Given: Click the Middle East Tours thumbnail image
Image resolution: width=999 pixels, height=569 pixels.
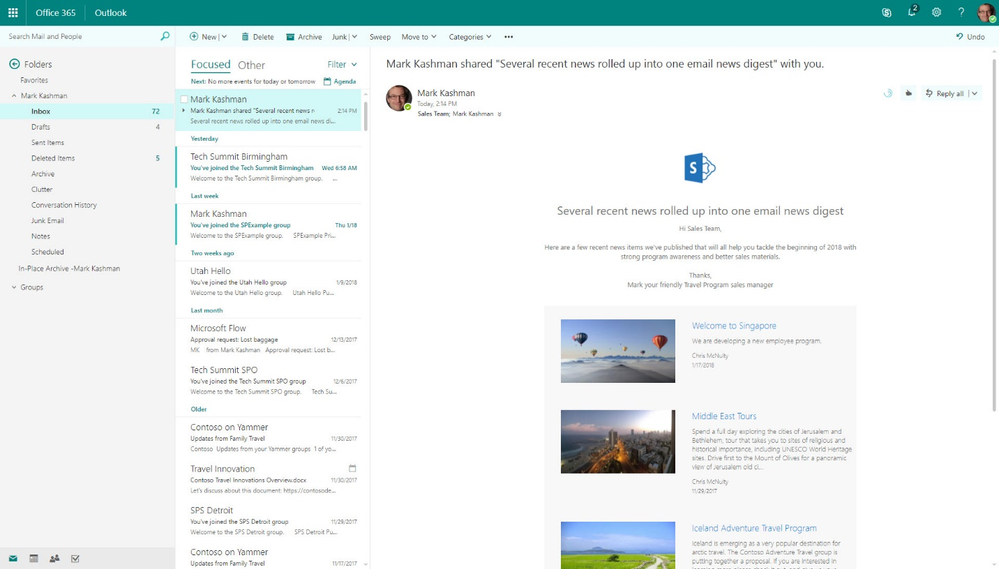Looking at the screenshot, I should click(x=617, y=442).
